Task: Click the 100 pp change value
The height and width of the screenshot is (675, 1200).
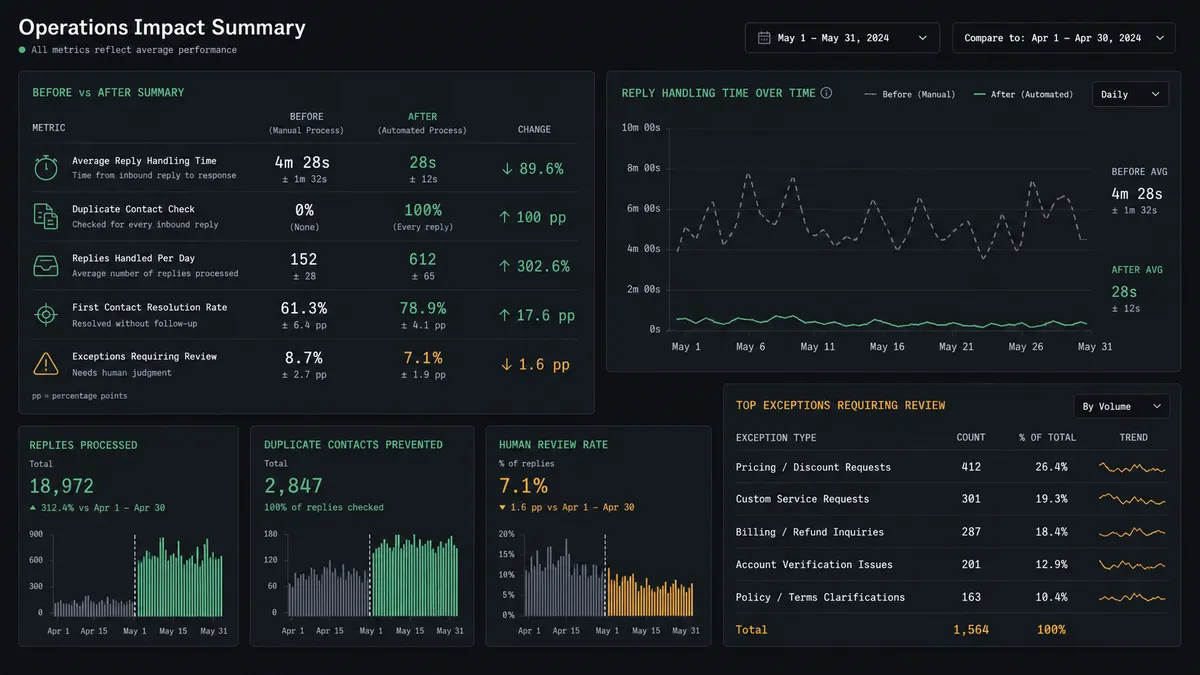Action: coord(543,217)
